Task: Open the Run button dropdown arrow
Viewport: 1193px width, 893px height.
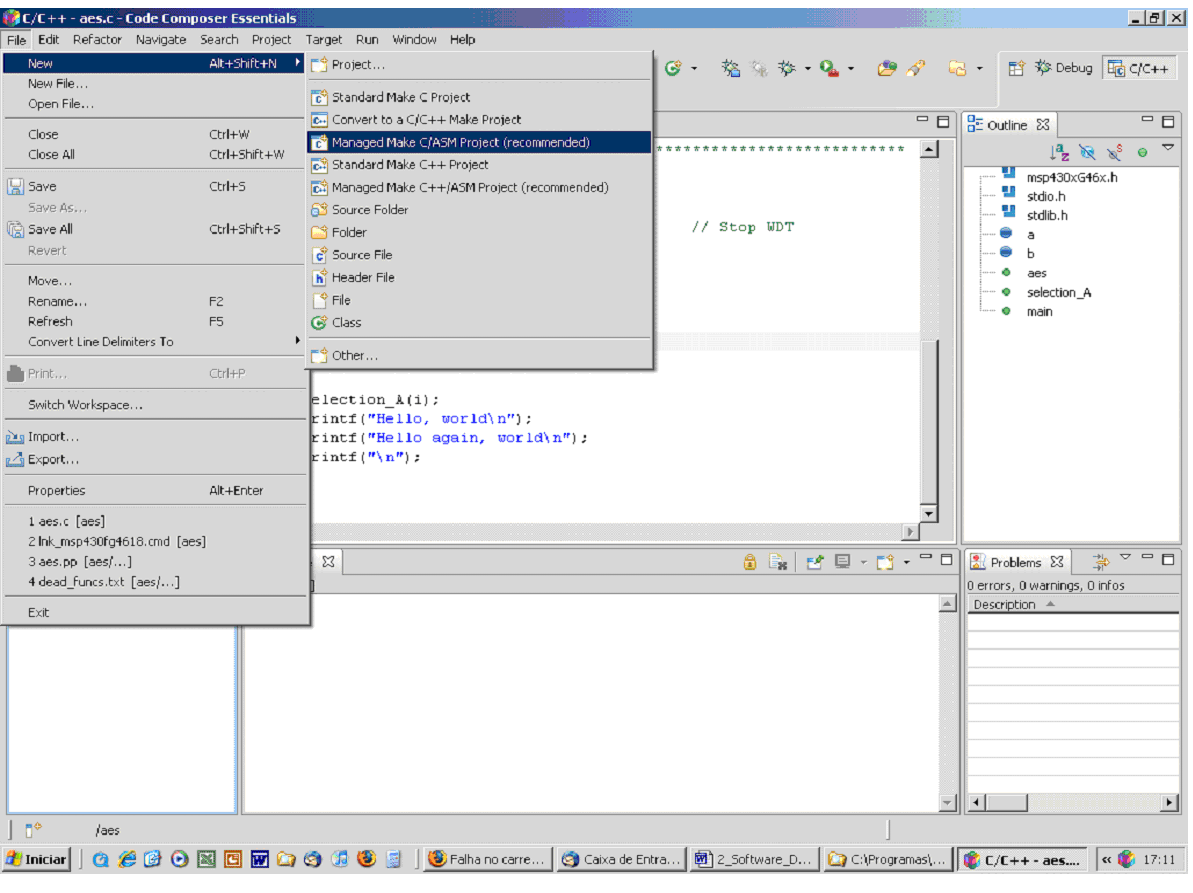Action: (849, 67)
